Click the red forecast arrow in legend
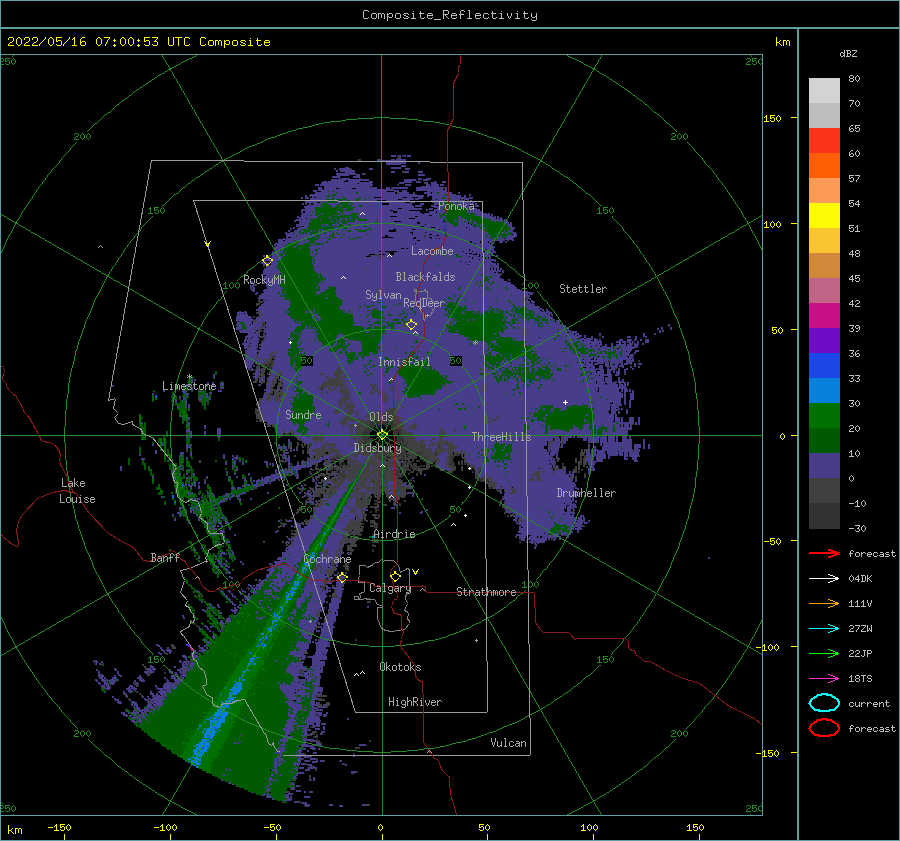 824,553
